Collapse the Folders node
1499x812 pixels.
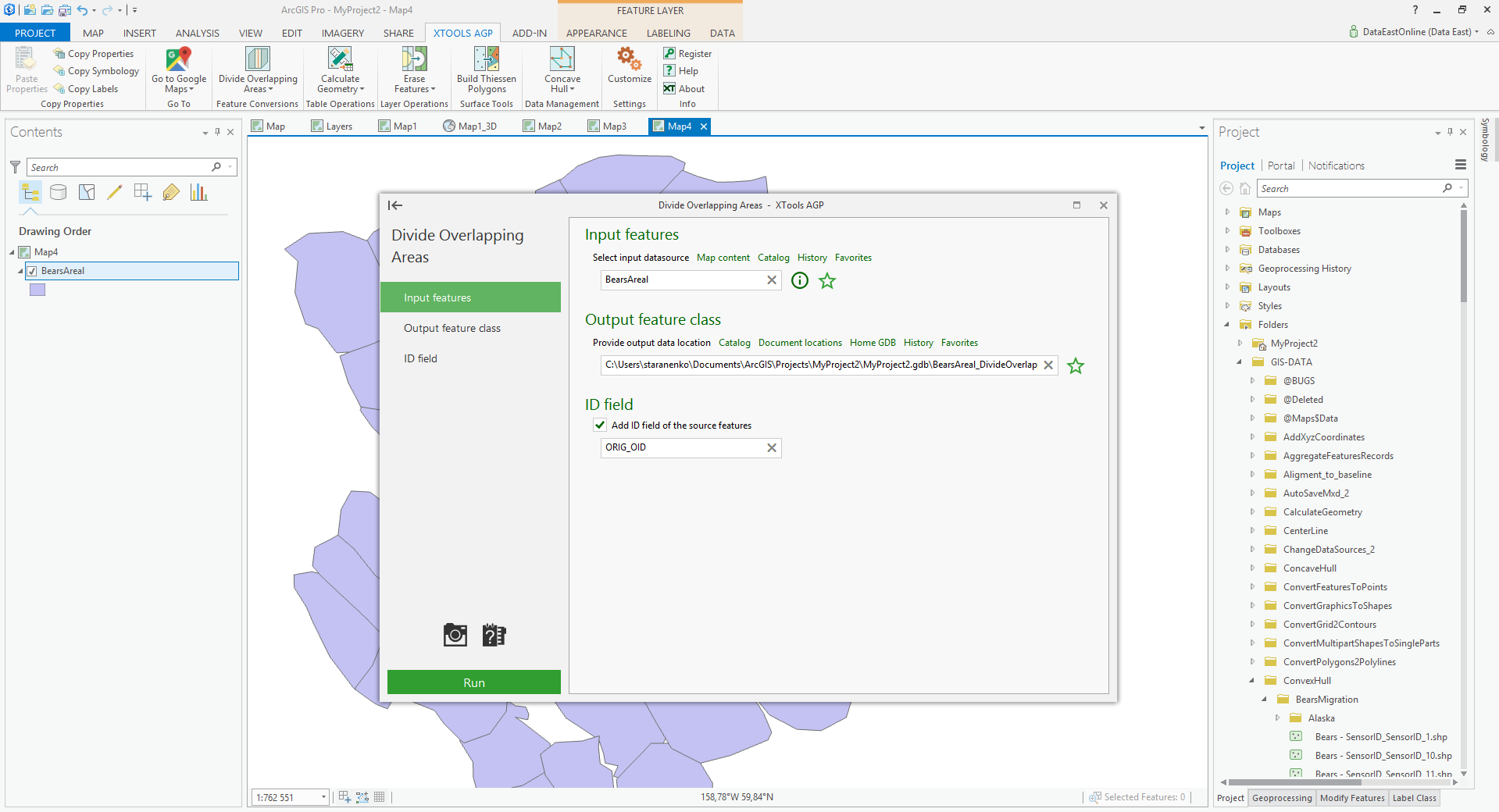tap(1227, 325)
